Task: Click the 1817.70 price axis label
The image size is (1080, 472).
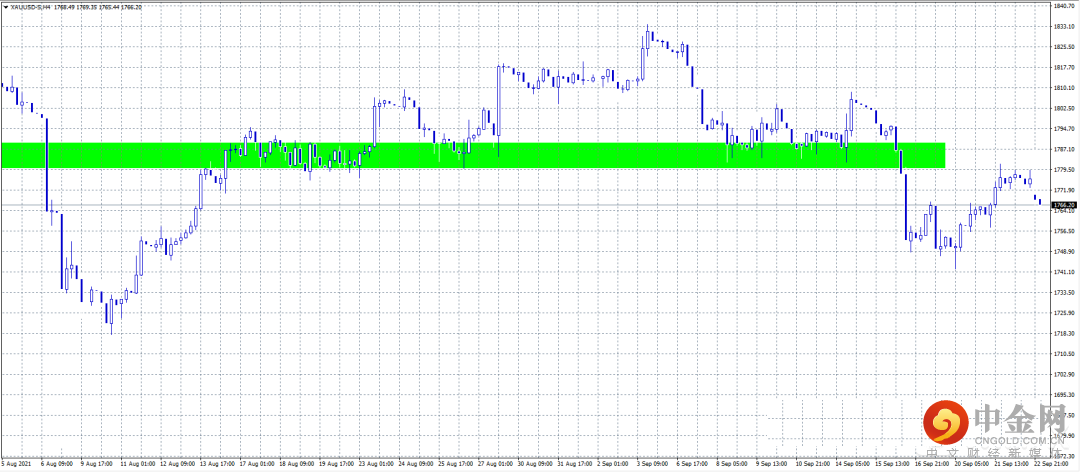Action: pos(1065,68)
